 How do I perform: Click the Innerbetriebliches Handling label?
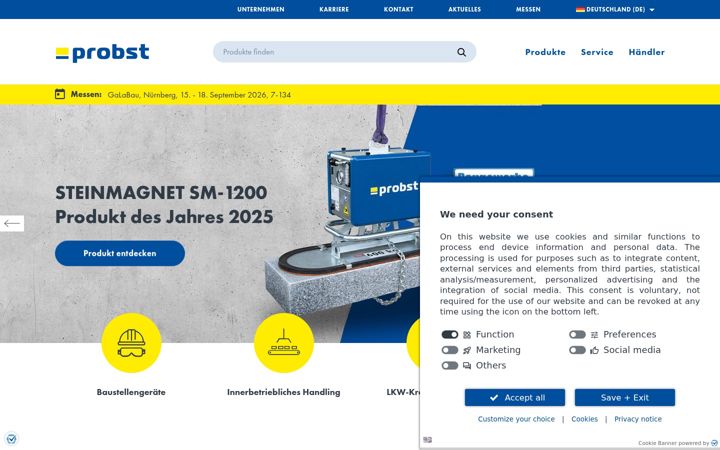coord(284,393)
